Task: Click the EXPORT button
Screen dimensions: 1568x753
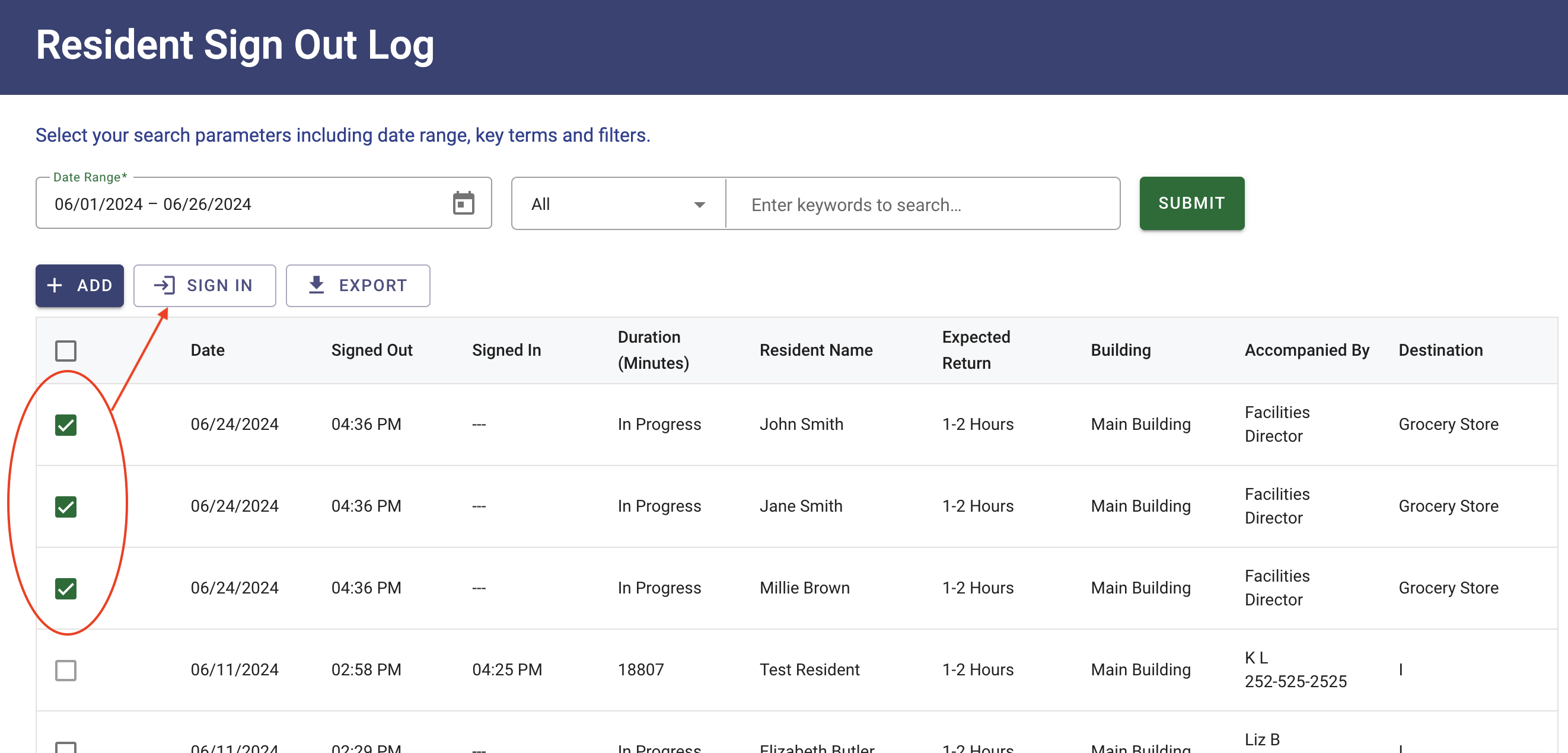Action: (358, 286)
